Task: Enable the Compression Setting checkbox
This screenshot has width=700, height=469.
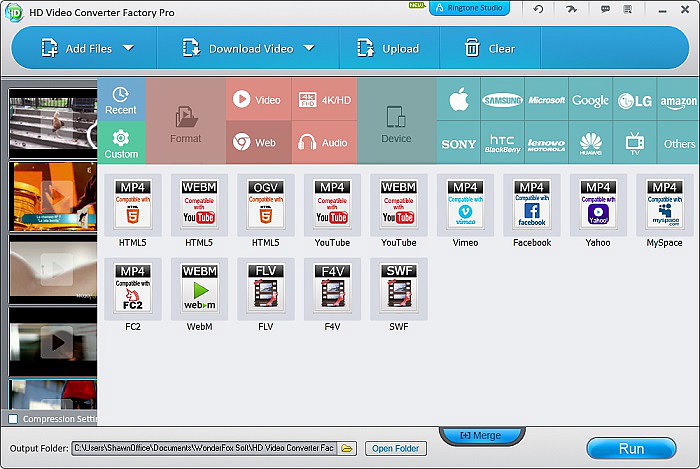Action: (13, 419)
